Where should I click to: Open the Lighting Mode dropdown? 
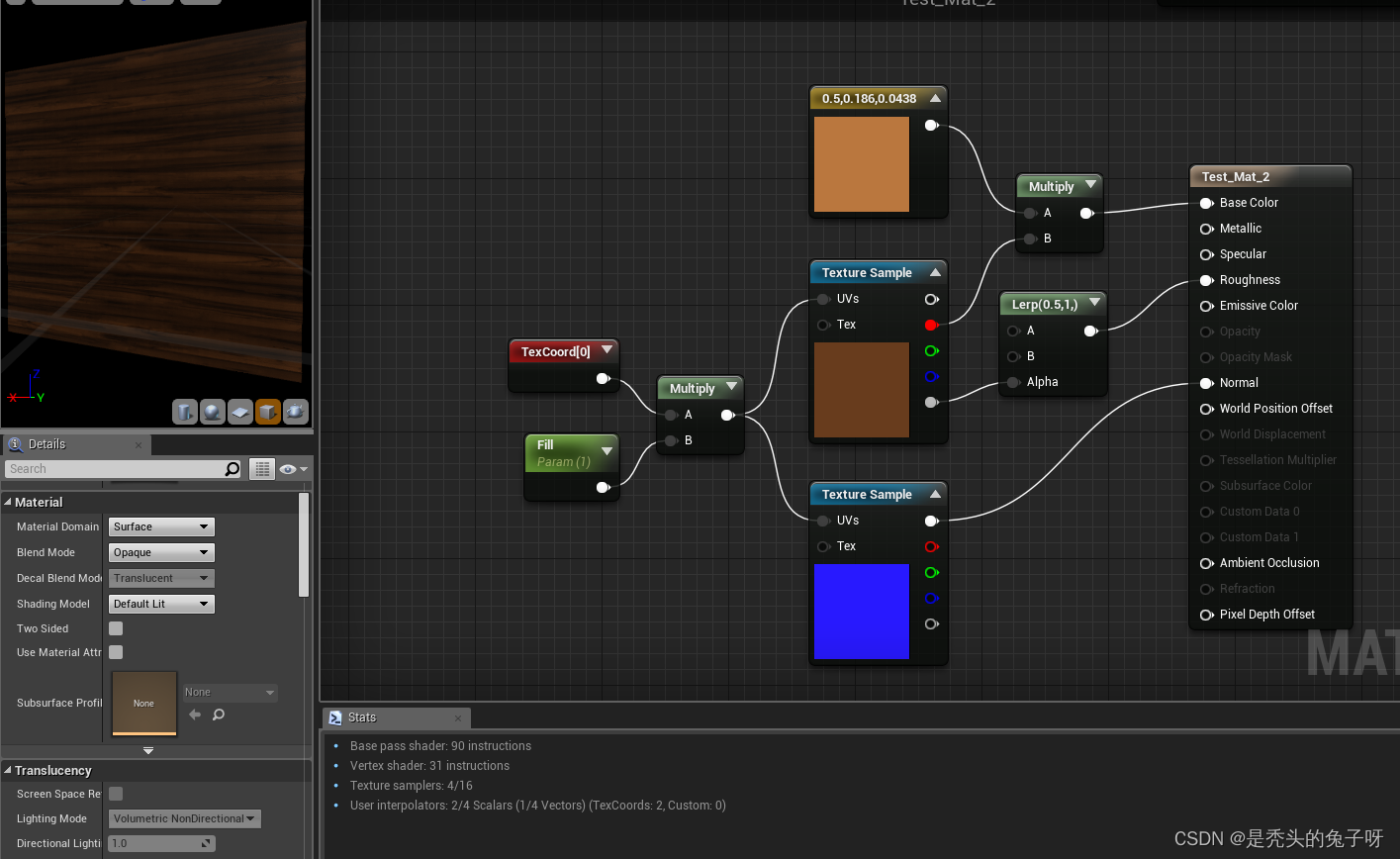pyautogui.click(x=184, y=818)
